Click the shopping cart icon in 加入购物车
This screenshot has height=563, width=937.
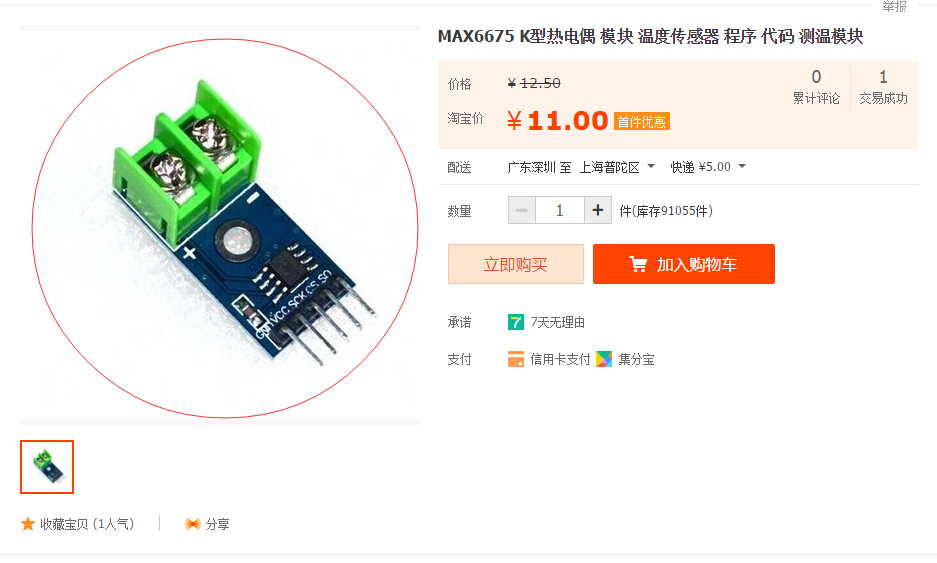pos(638,264)
